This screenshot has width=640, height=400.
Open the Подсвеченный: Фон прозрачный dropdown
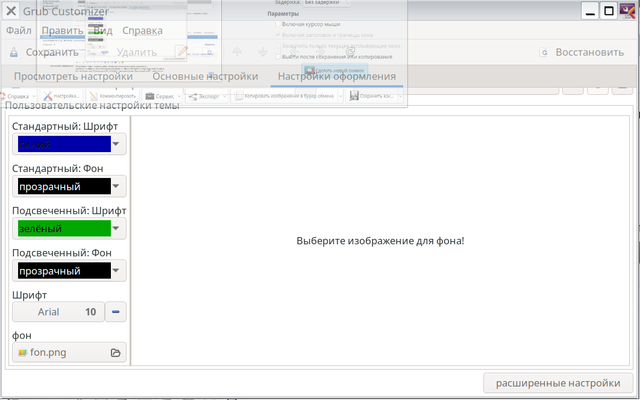click(69, 271)
